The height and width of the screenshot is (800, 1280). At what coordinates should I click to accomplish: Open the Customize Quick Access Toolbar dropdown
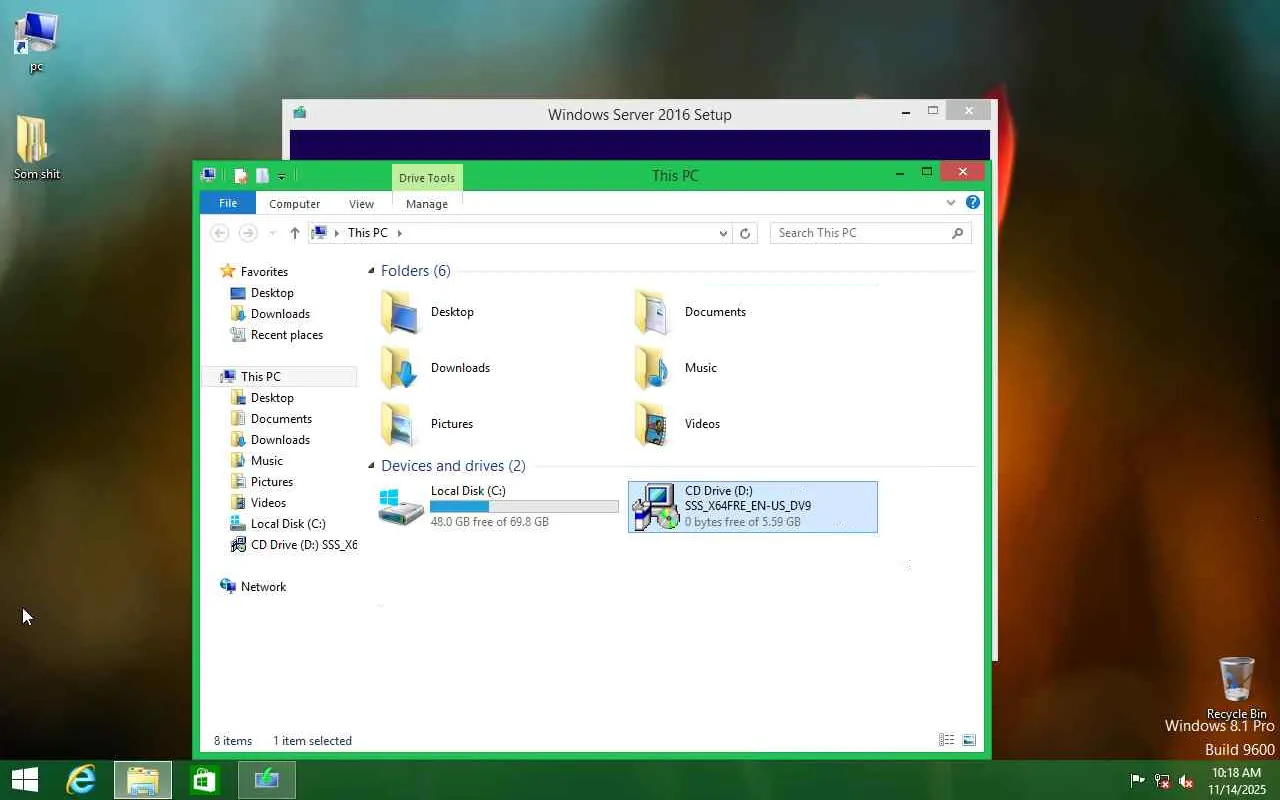click(281, 176)
